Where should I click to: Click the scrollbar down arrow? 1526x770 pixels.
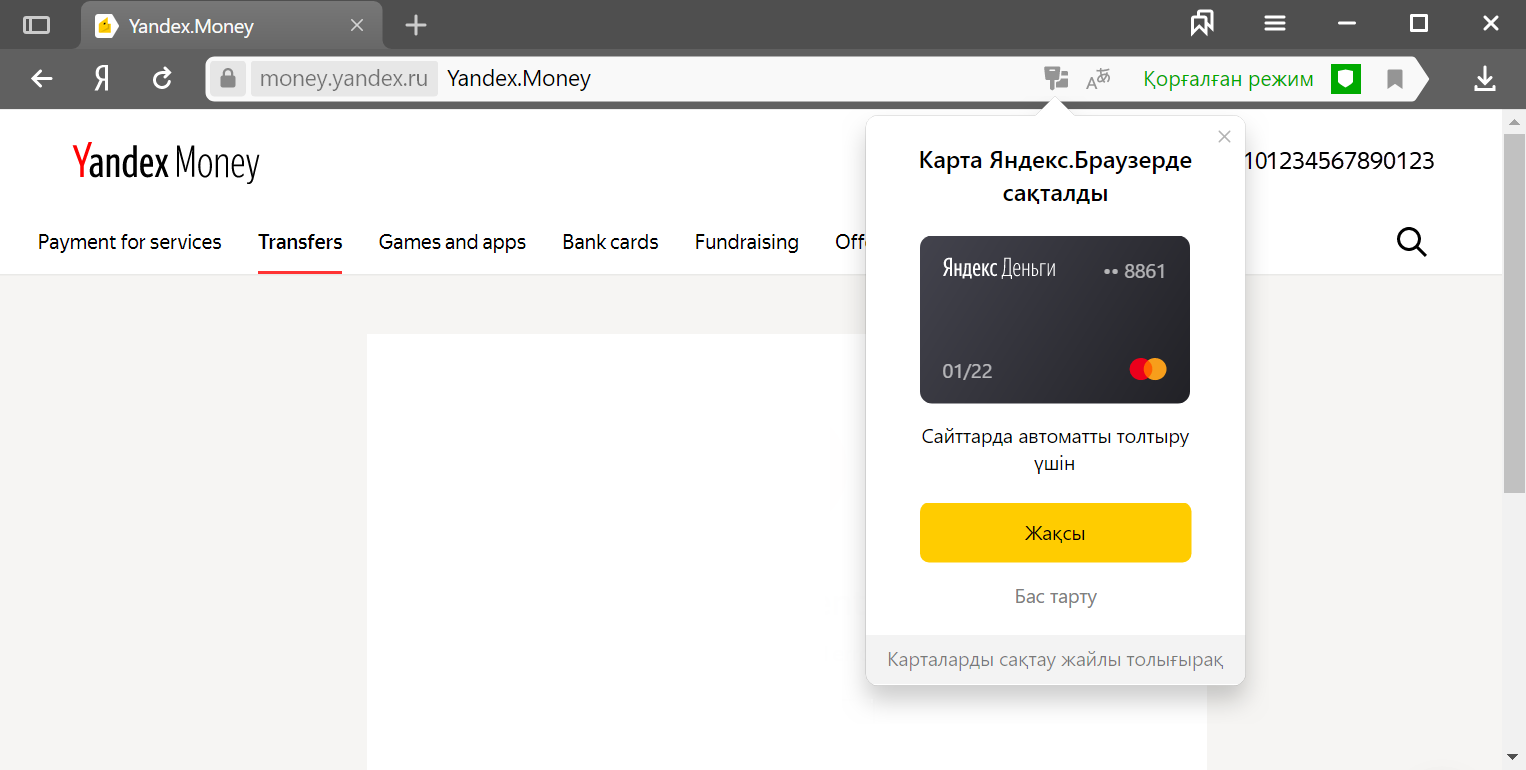coord(1514,757)
